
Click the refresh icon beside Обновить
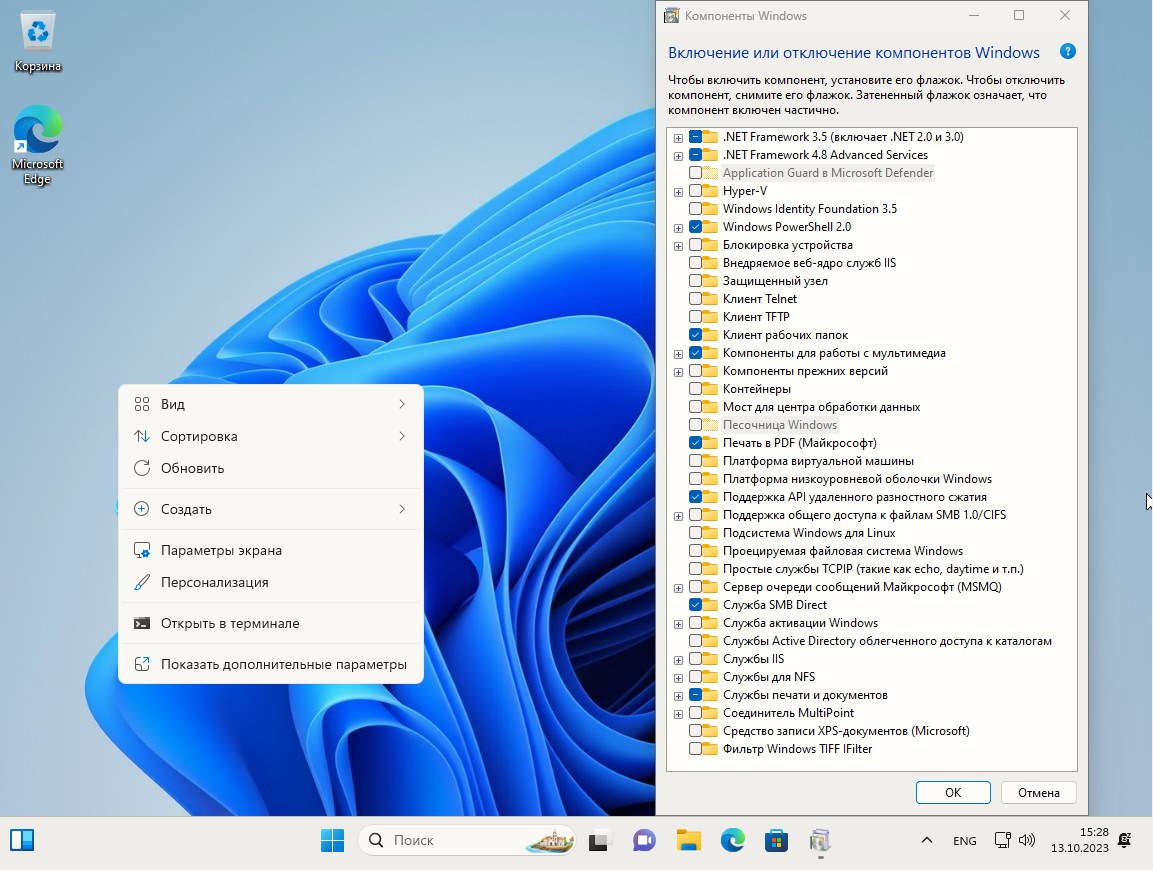pos(142,468)
